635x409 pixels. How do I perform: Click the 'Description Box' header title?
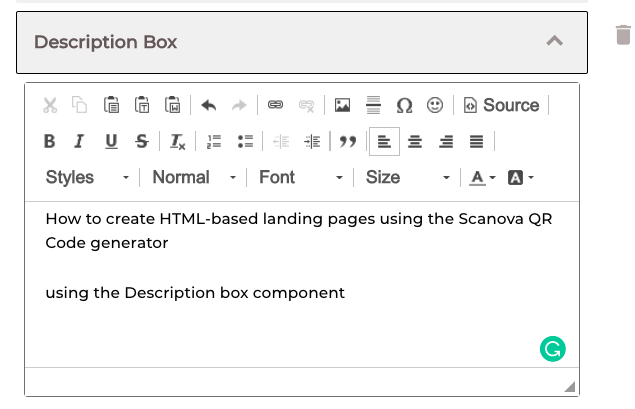[105, 42]
